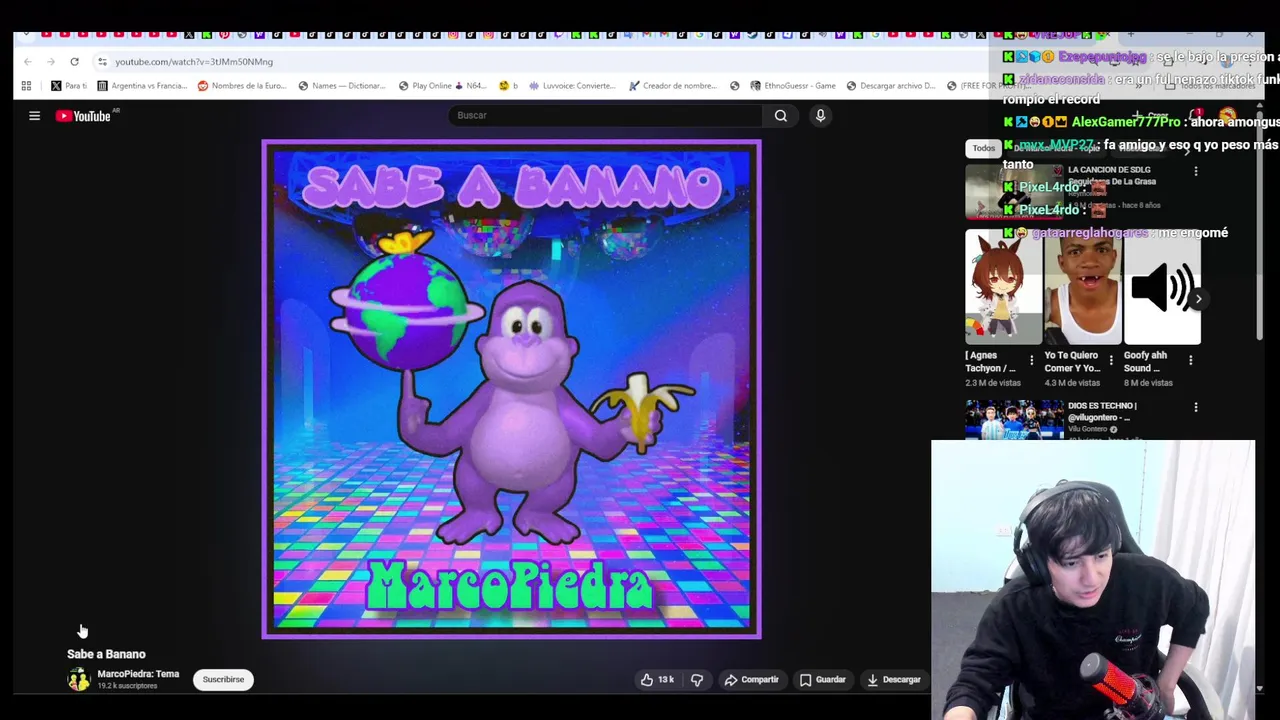
Task: Go forward in browser history
Action: pos(51,62)
